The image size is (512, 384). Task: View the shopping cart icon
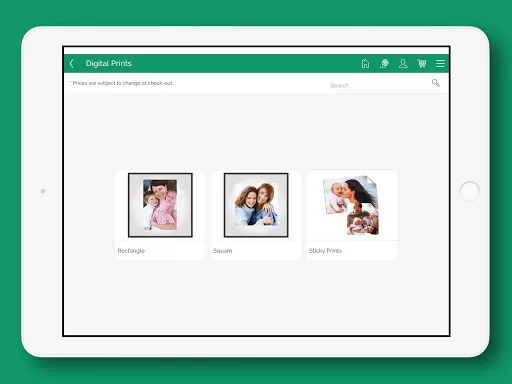[x=422, y=63]
